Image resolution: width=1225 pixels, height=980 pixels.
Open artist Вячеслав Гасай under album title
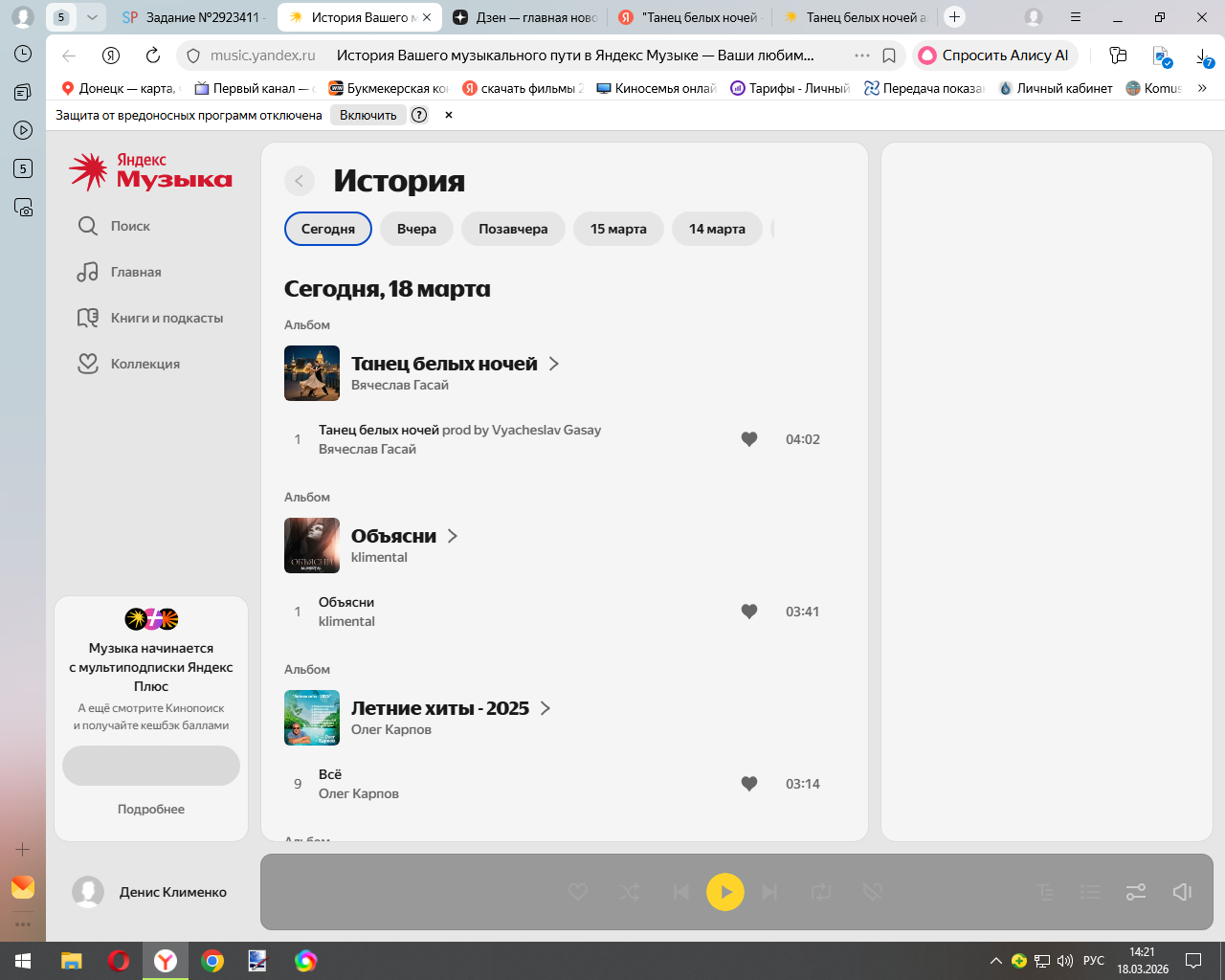(400, 385)
